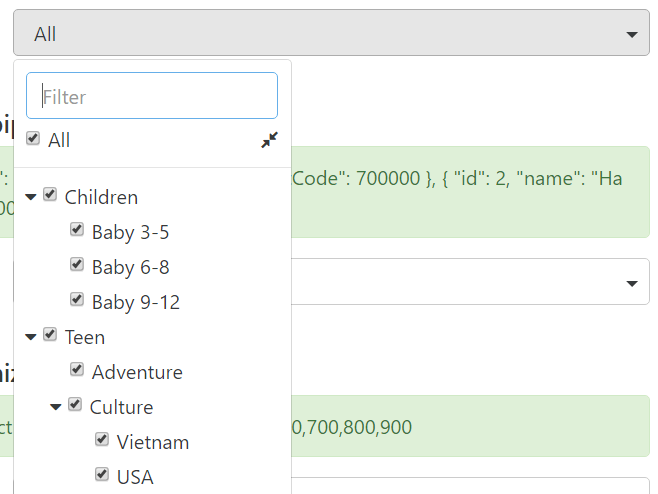Select the Adventure label

(137, 372)
